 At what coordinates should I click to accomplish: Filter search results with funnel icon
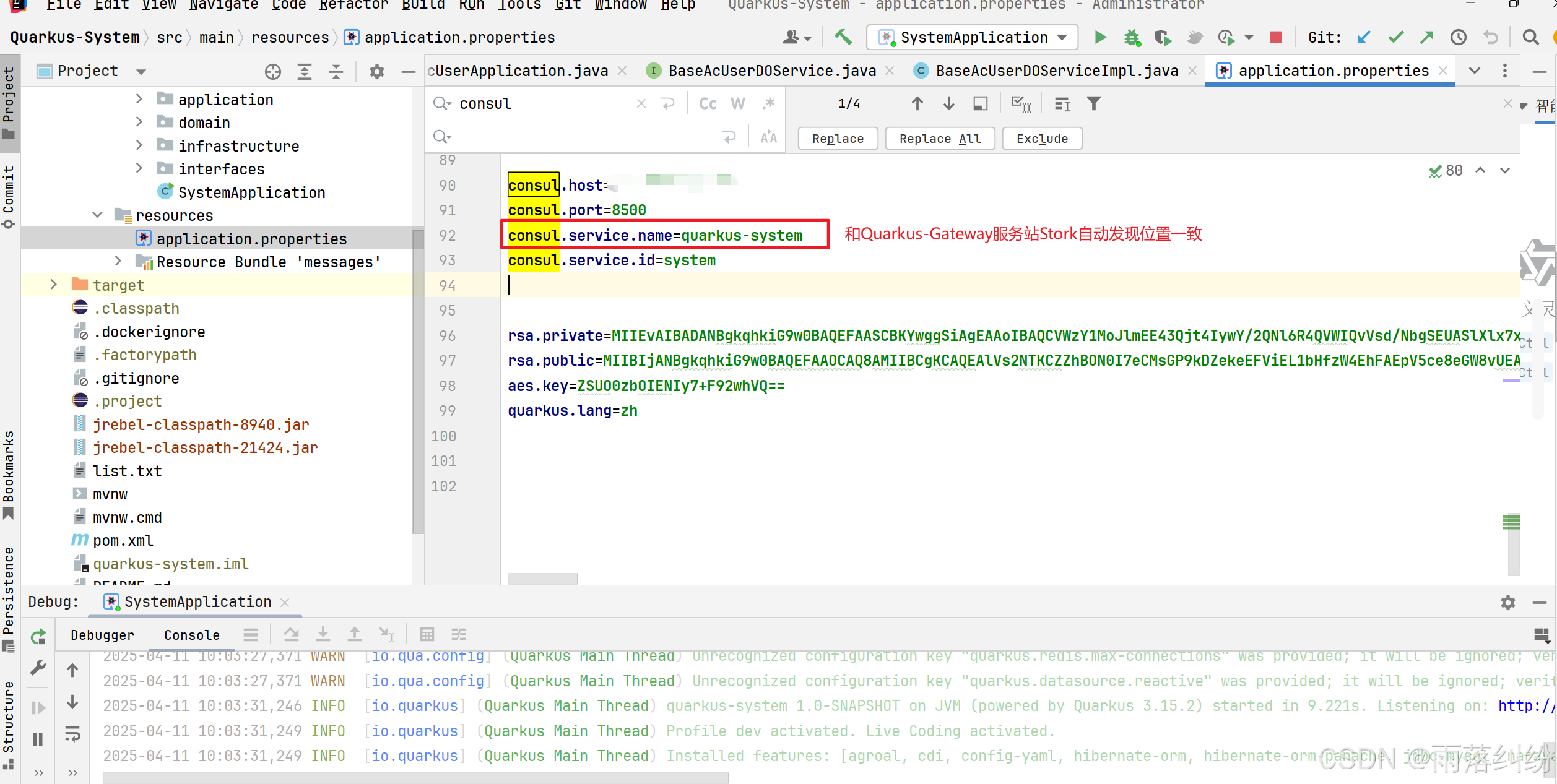tap(1094, 104)
